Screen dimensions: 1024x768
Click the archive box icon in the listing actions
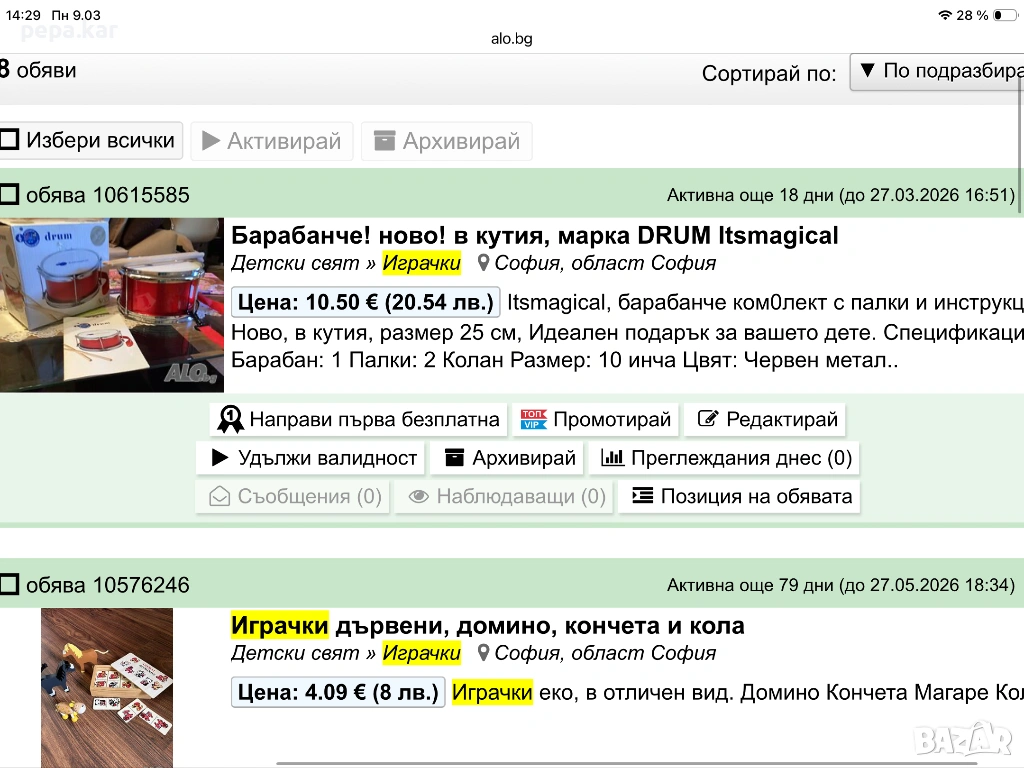(x=455, y=458)
